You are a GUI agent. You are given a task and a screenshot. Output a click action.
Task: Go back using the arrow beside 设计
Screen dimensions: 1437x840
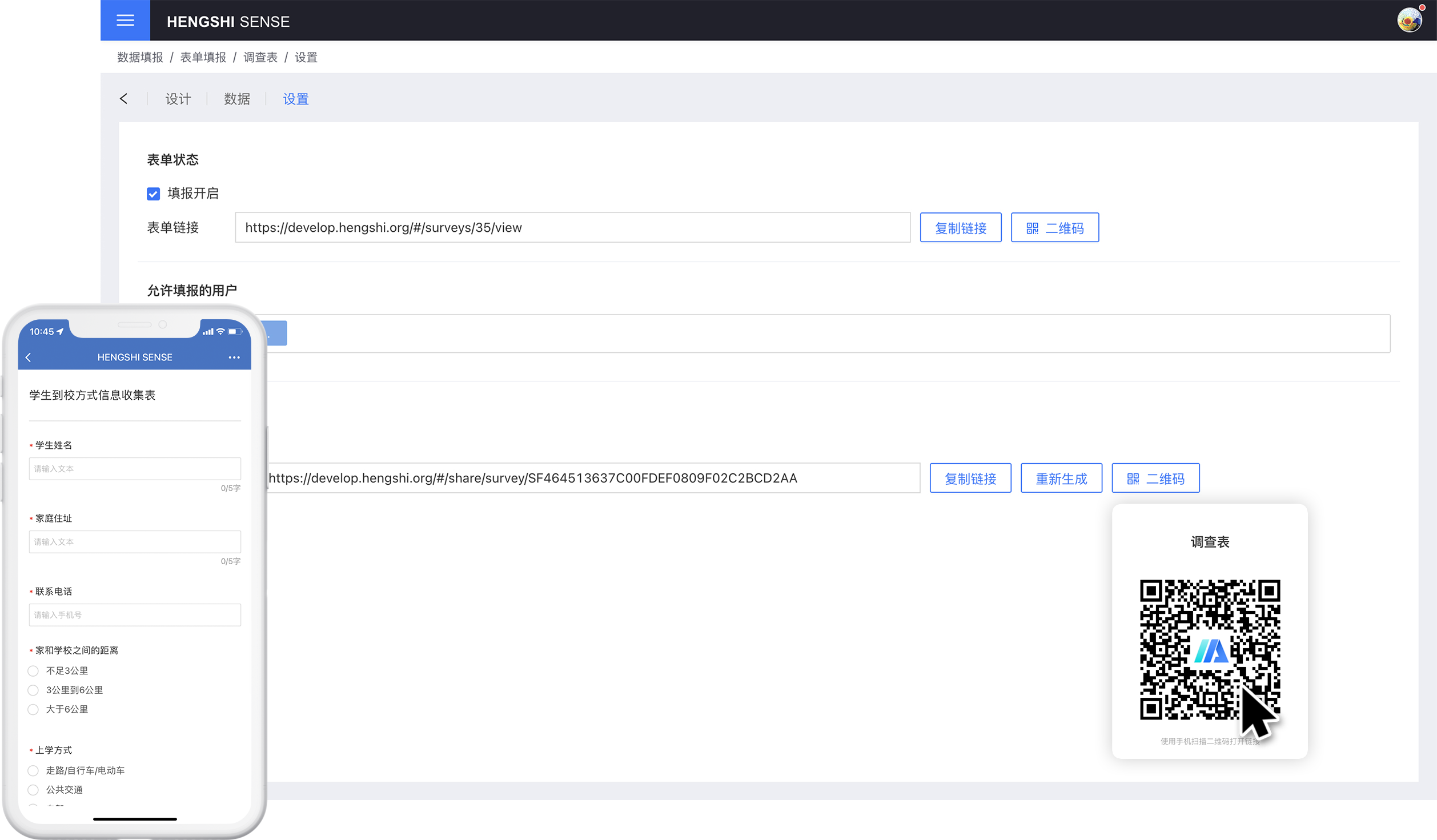coord(124,99)
